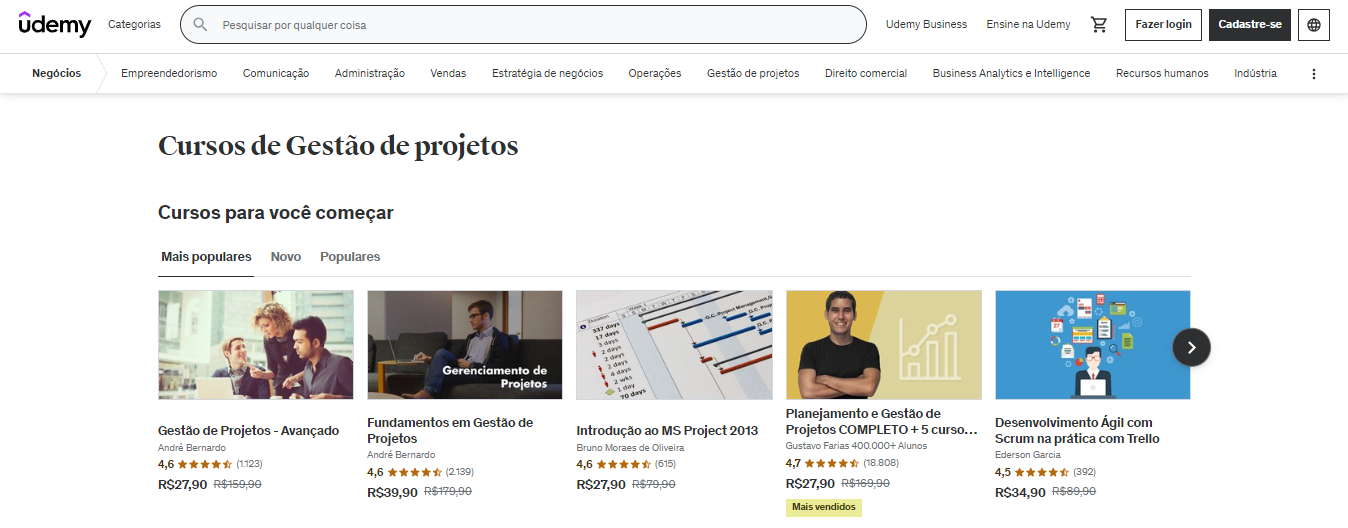Open the Categorias dropdown menu

tap(134, 24)
